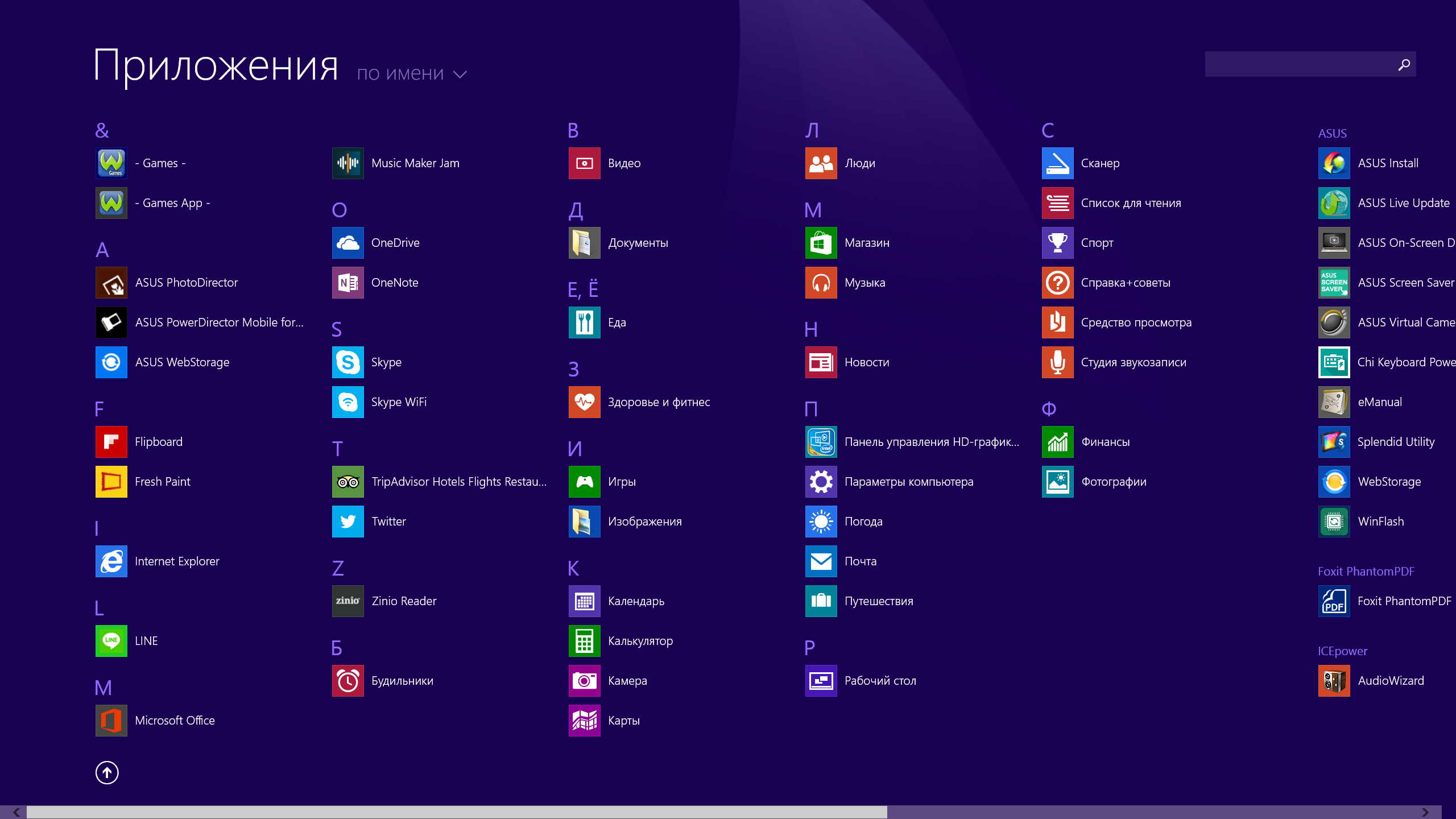Screen dimensions: 1456x819
Task: Open 'ASUS Live Update' label
Action: point(1403,203)
